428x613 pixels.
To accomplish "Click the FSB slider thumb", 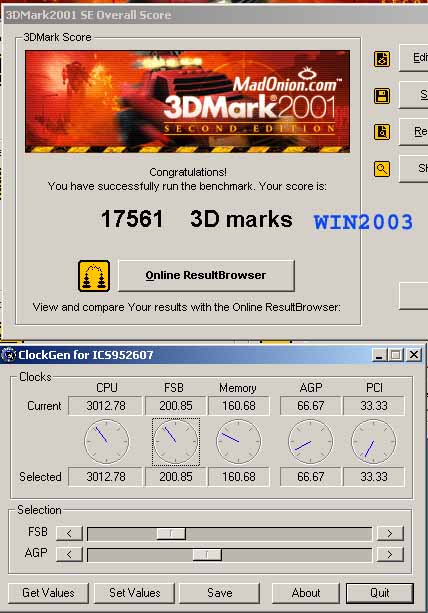I will pos(171,533).
